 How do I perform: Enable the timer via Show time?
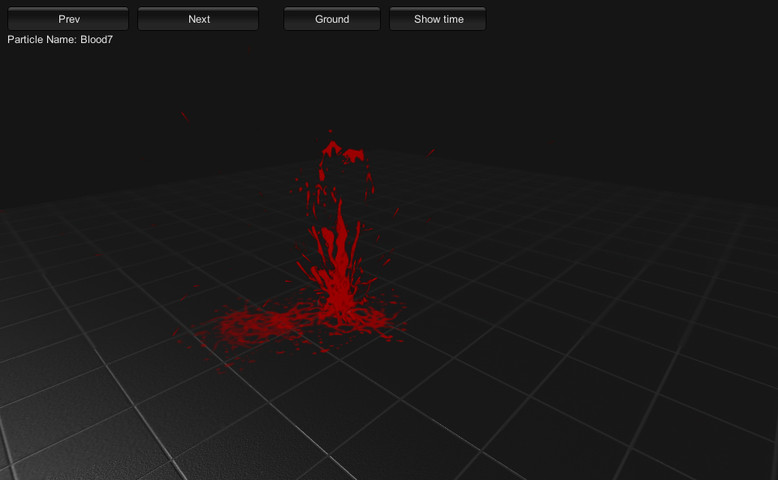pos(438,19)
